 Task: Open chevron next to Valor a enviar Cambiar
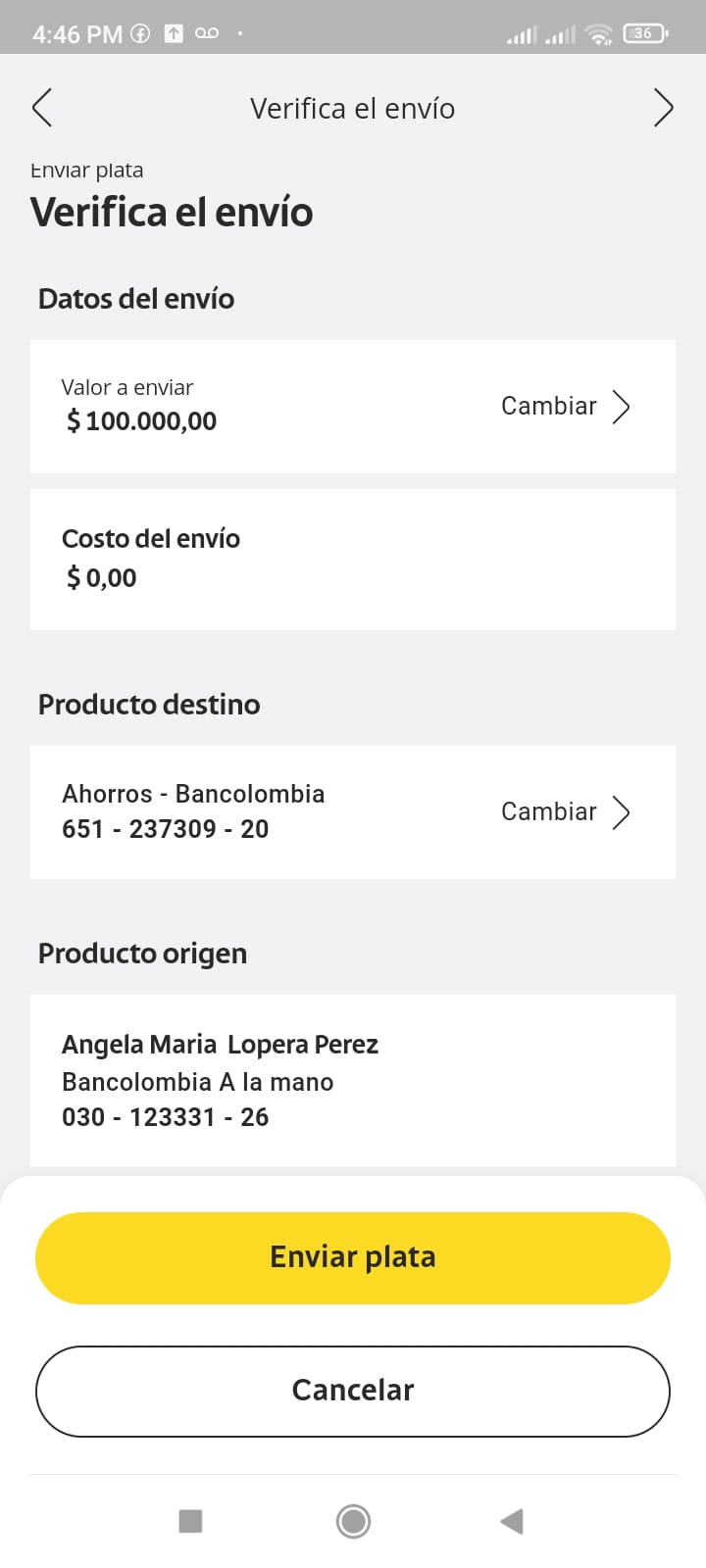coord(621,406)
